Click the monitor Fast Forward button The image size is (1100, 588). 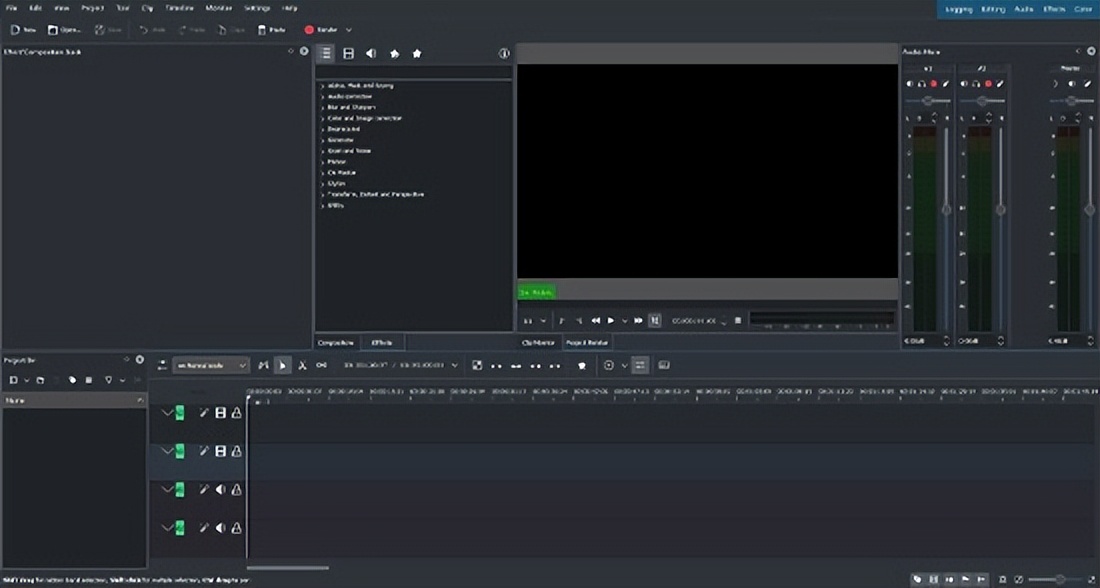tap(638, 321)
